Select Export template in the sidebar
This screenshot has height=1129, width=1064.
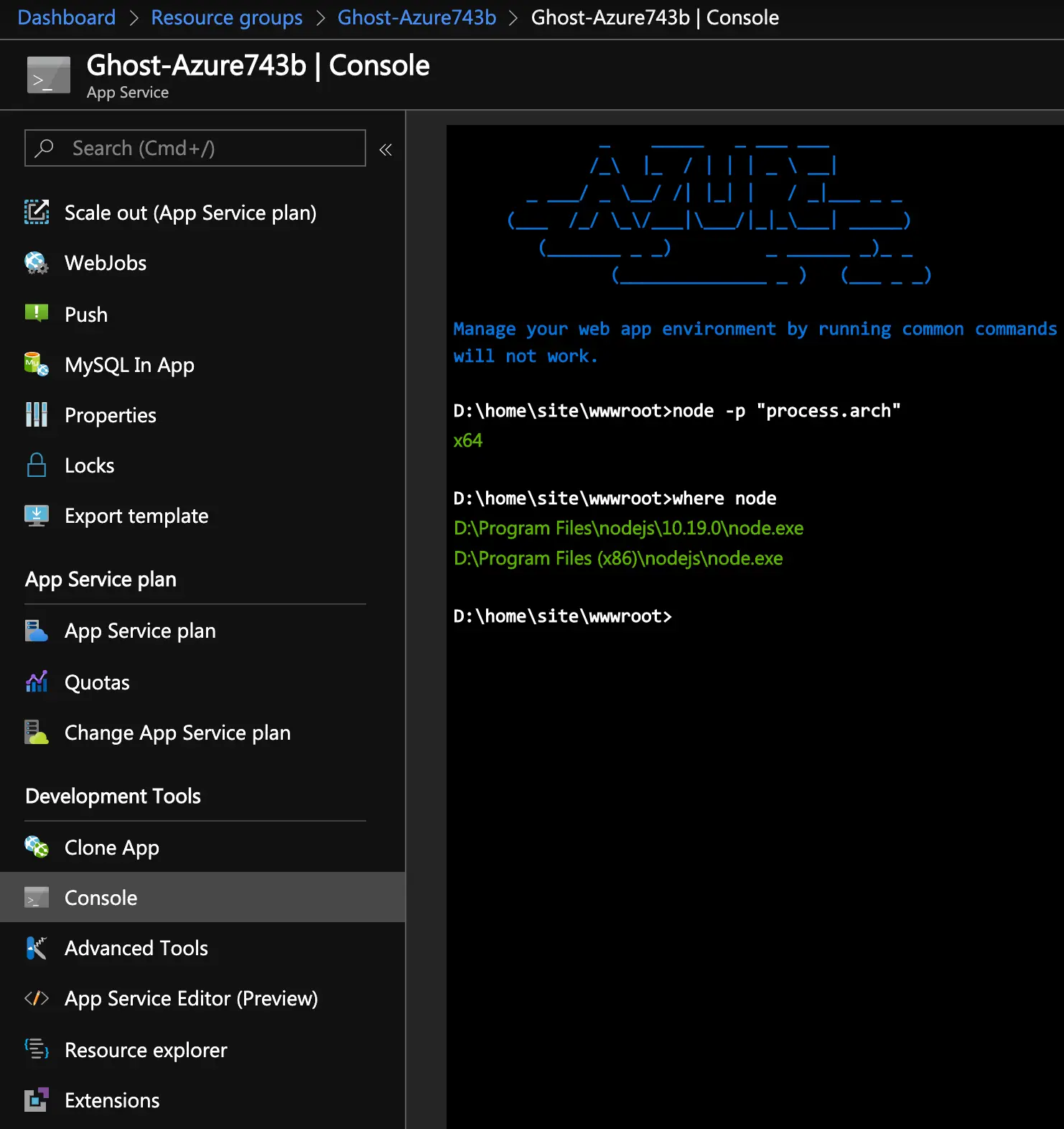(136, 516)
